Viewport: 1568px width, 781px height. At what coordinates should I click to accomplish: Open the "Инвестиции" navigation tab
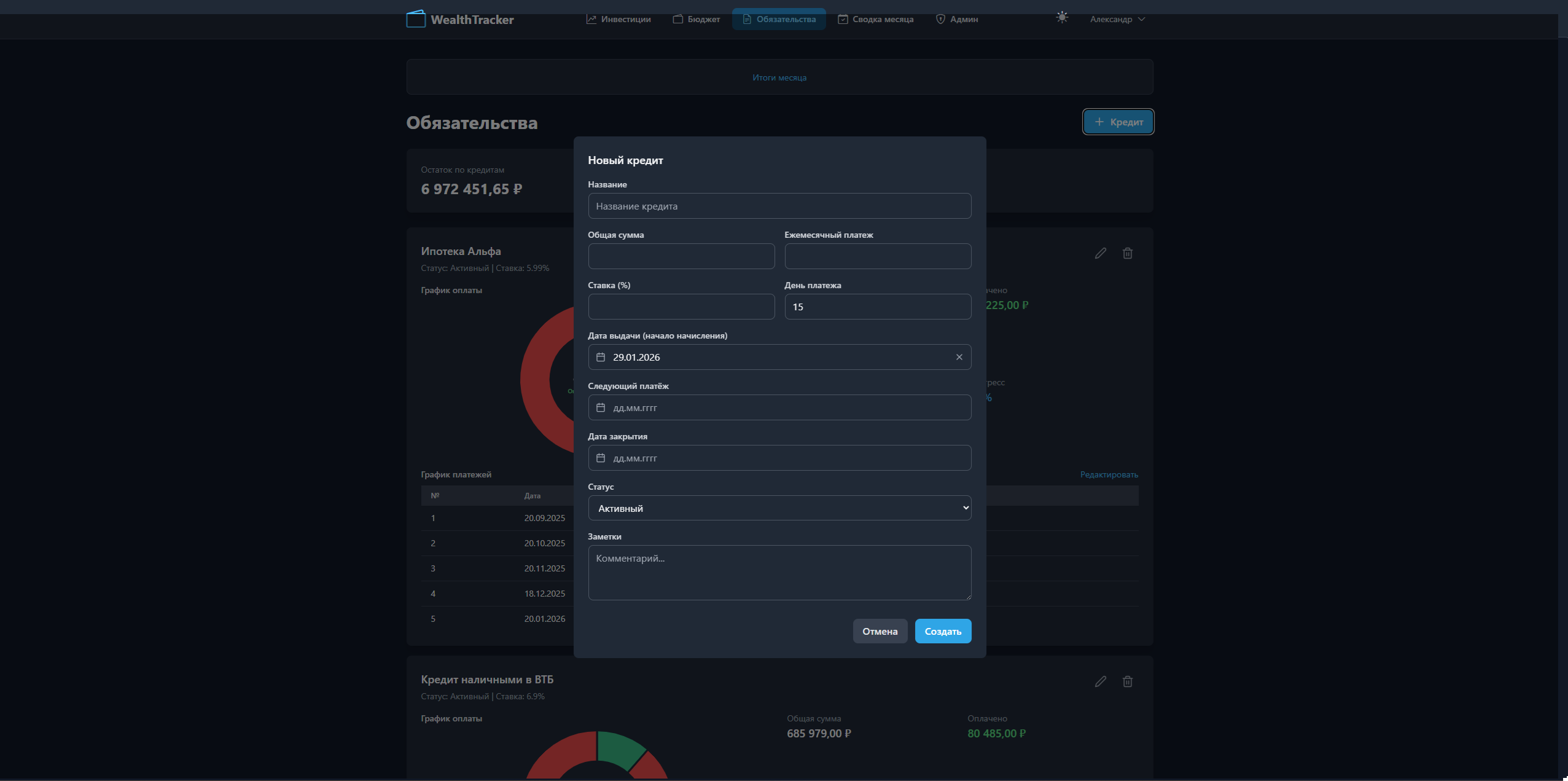(618, 19)
